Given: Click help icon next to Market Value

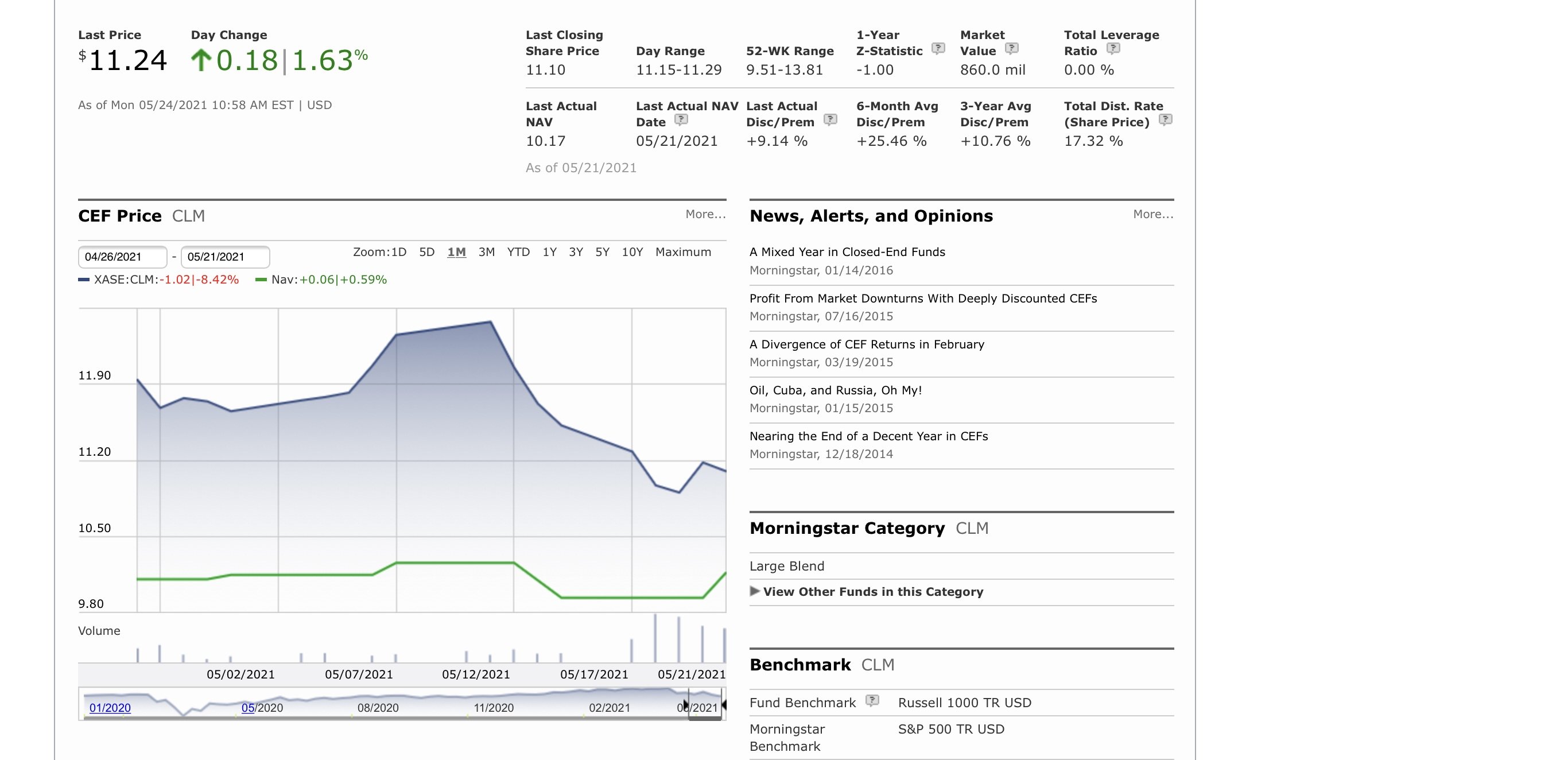Looking at the screenshot, I should pyautogui.click(x=1011, y=48).
